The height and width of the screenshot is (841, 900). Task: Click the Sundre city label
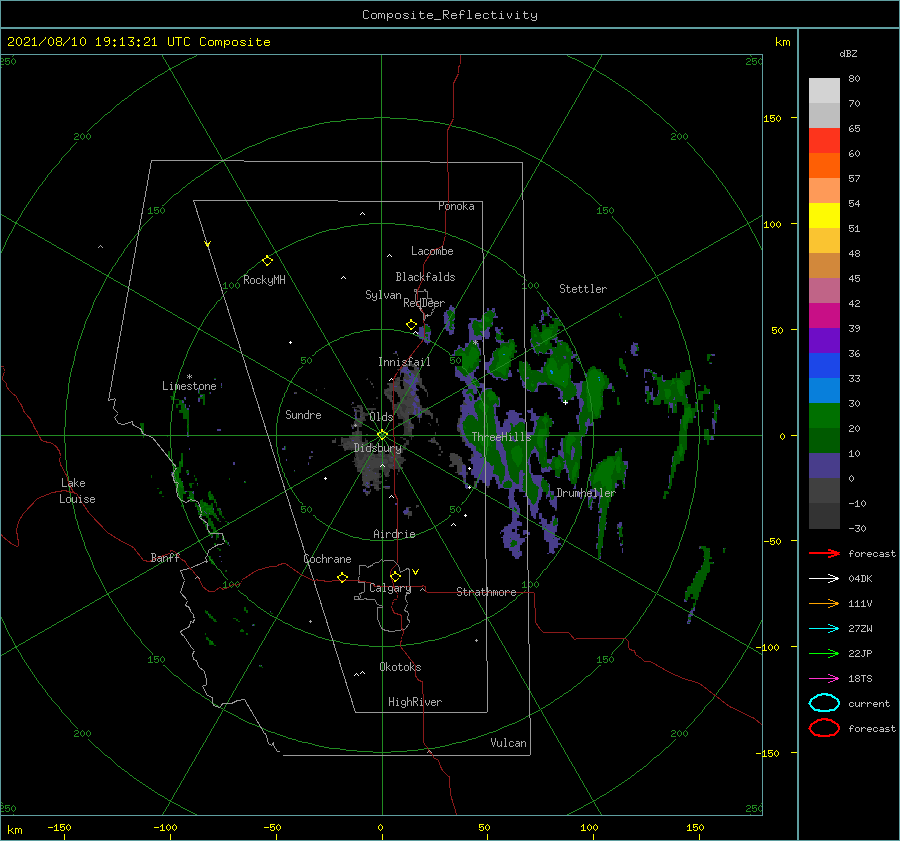(x=303, y=414)
